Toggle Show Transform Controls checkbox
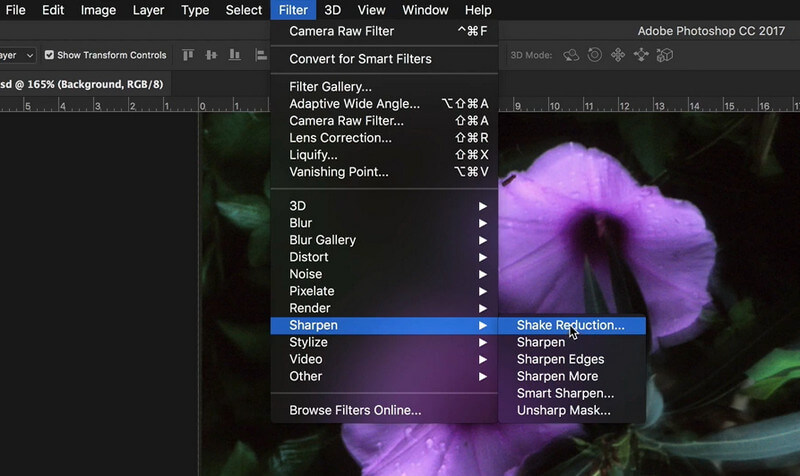 [49, 55]
